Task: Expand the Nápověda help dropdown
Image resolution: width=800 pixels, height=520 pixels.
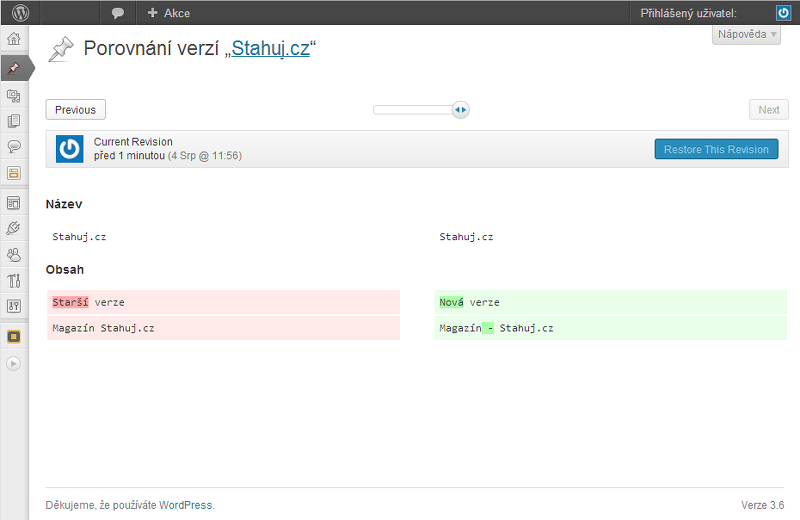Action: pyautogui.click(x=746, y=34)
